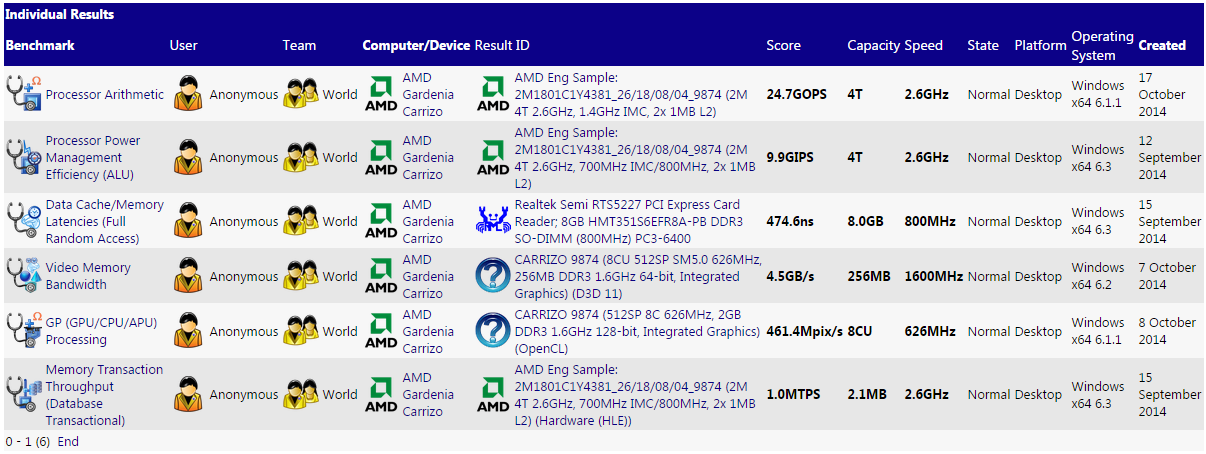1206x454 pixels.
Task: Open the Video Memory Bandwidth benchmark link
Action: [88, 276]
